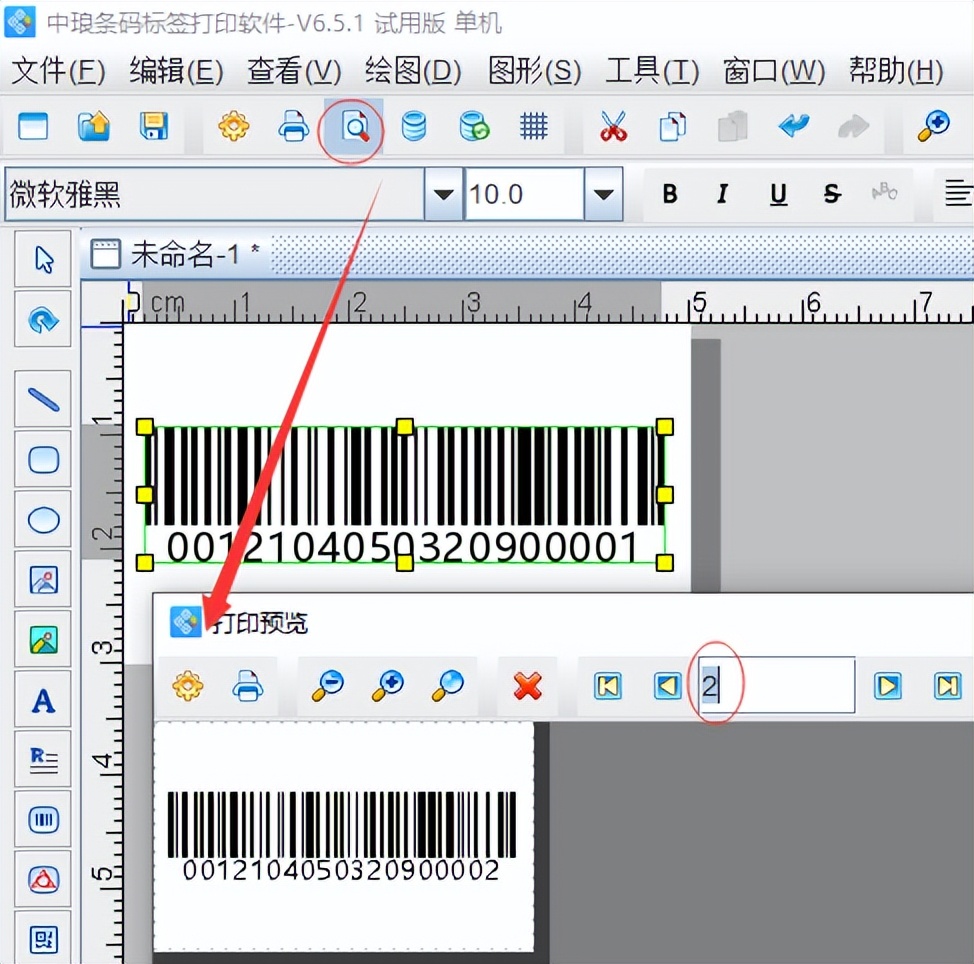Open the 查看(V) menu
This screenshot has width=974, height=964.
pyautogui.click(x=294, y=71)
